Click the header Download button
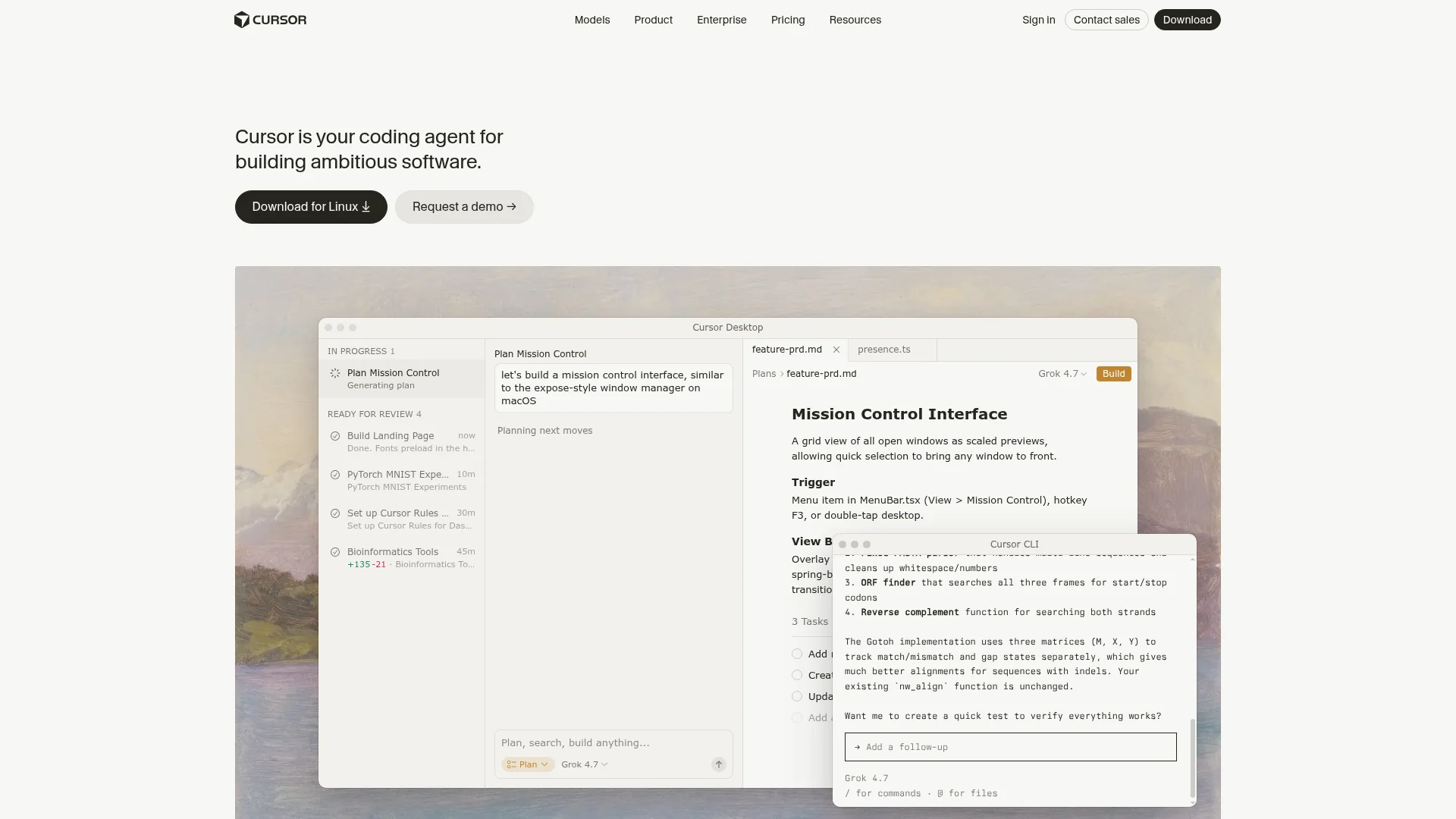 [1187, 20]
